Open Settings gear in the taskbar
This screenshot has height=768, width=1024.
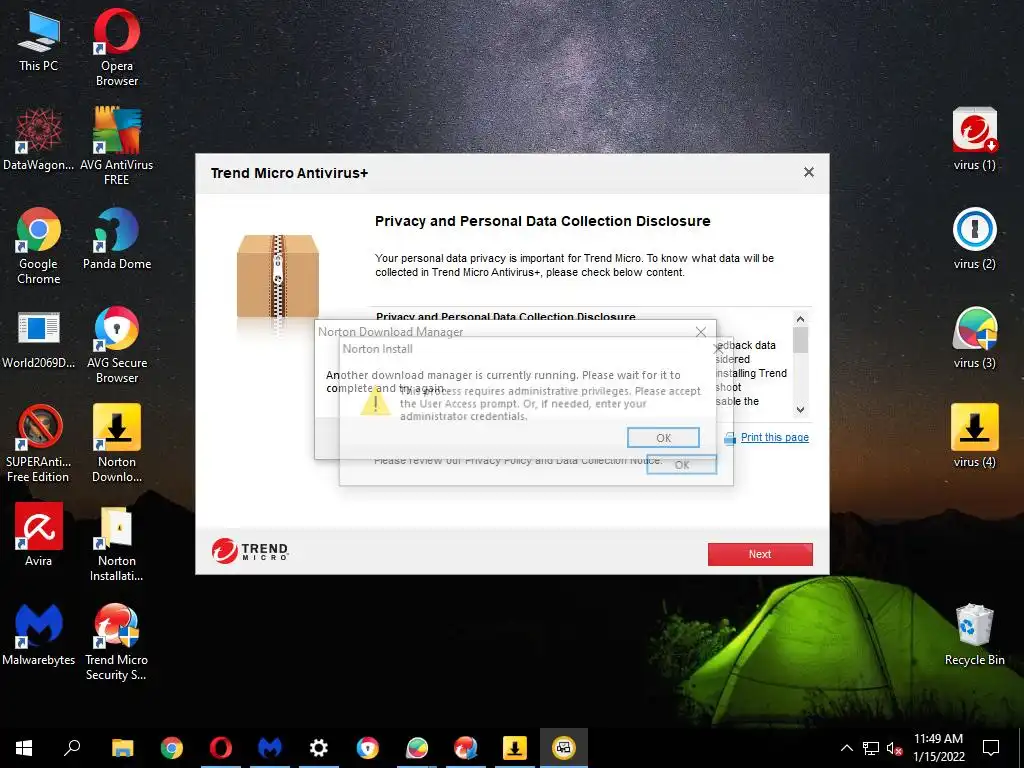pos(319,748)
